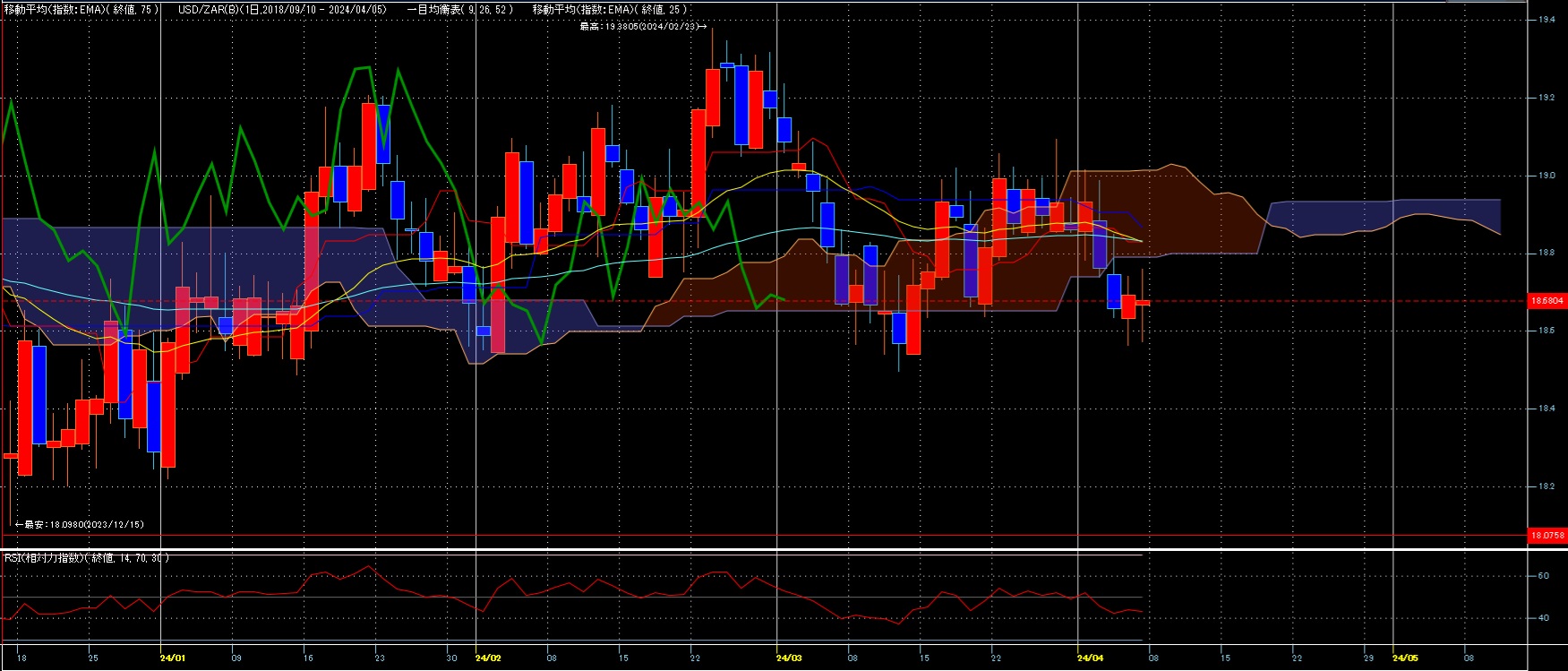Click the date axis label 16

pyautogui.click(x=308, y=658)
